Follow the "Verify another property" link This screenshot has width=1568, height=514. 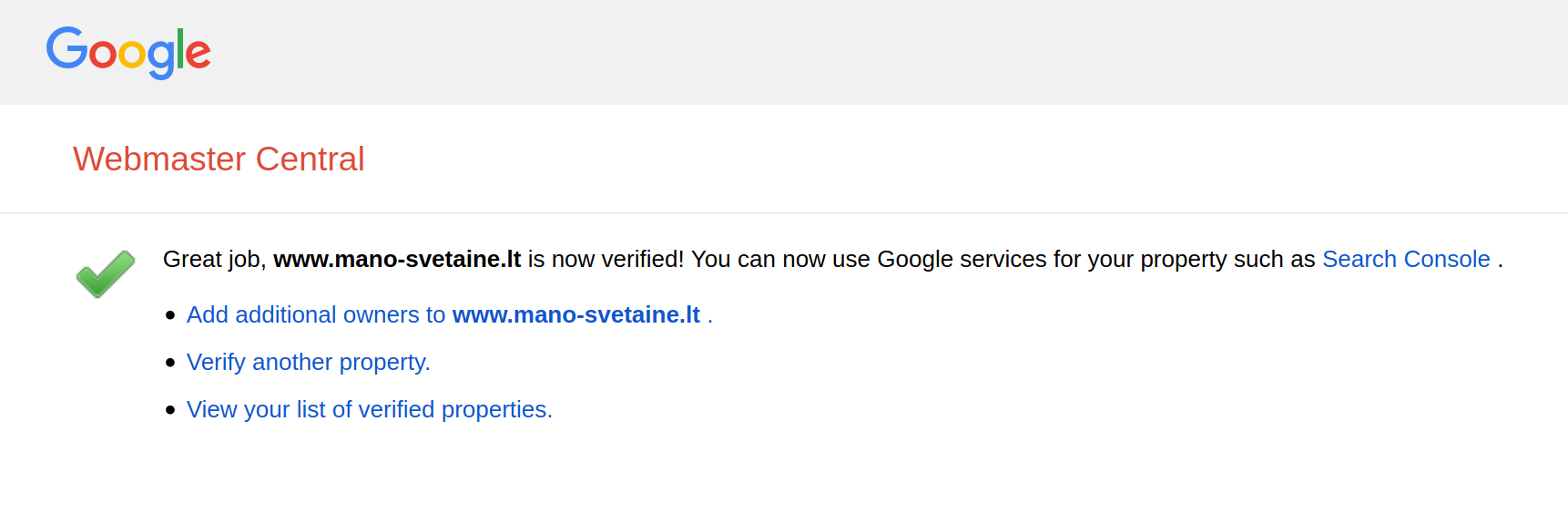coord(308,363)
